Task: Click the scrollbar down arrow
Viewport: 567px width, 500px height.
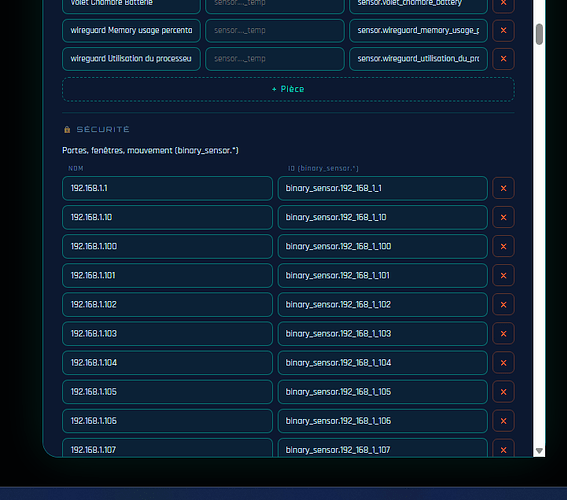Action: 539,451
